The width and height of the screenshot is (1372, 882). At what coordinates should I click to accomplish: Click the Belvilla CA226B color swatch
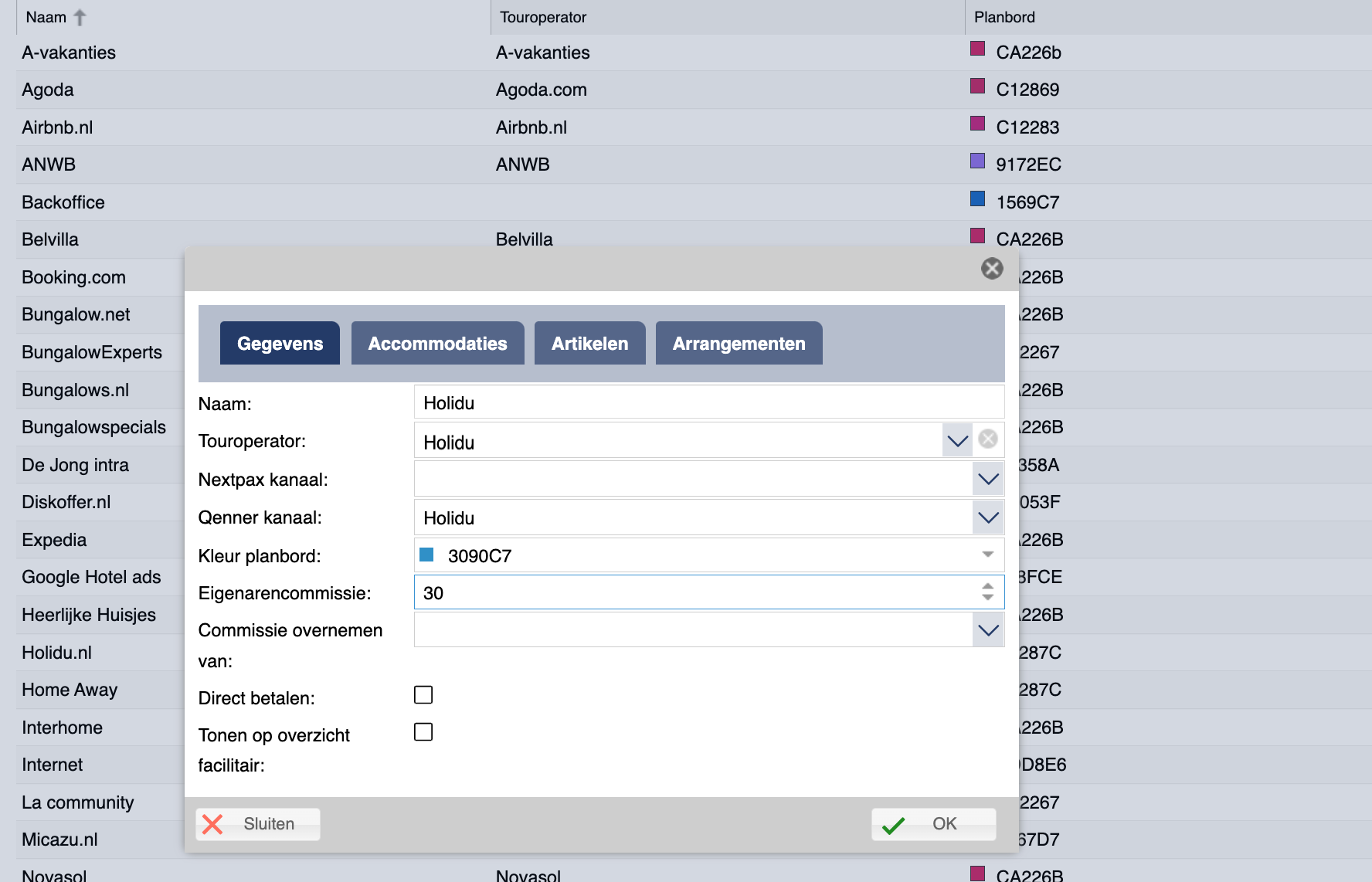tap(977, 236)
